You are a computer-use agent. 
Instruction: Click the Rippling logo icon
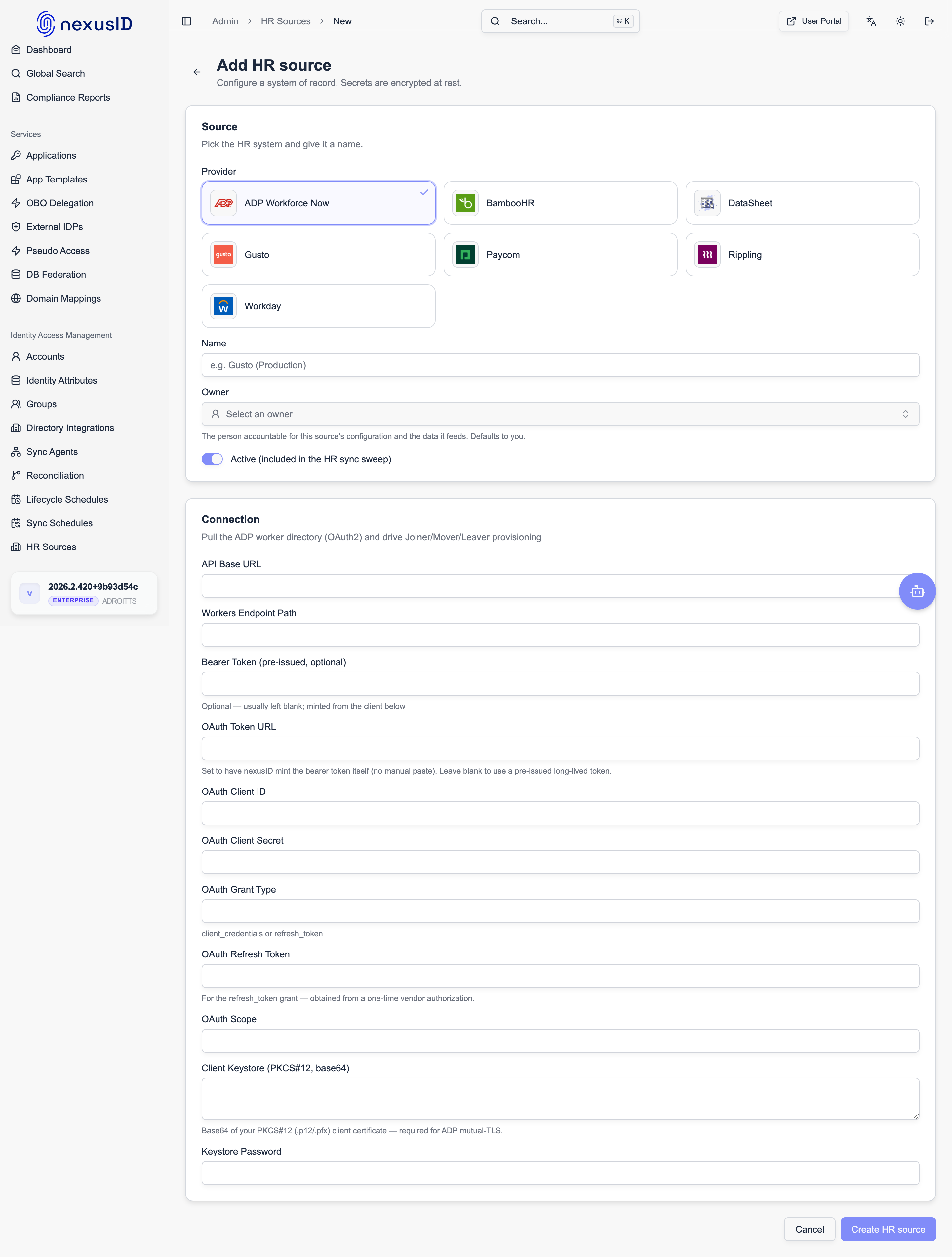(707, 255)
